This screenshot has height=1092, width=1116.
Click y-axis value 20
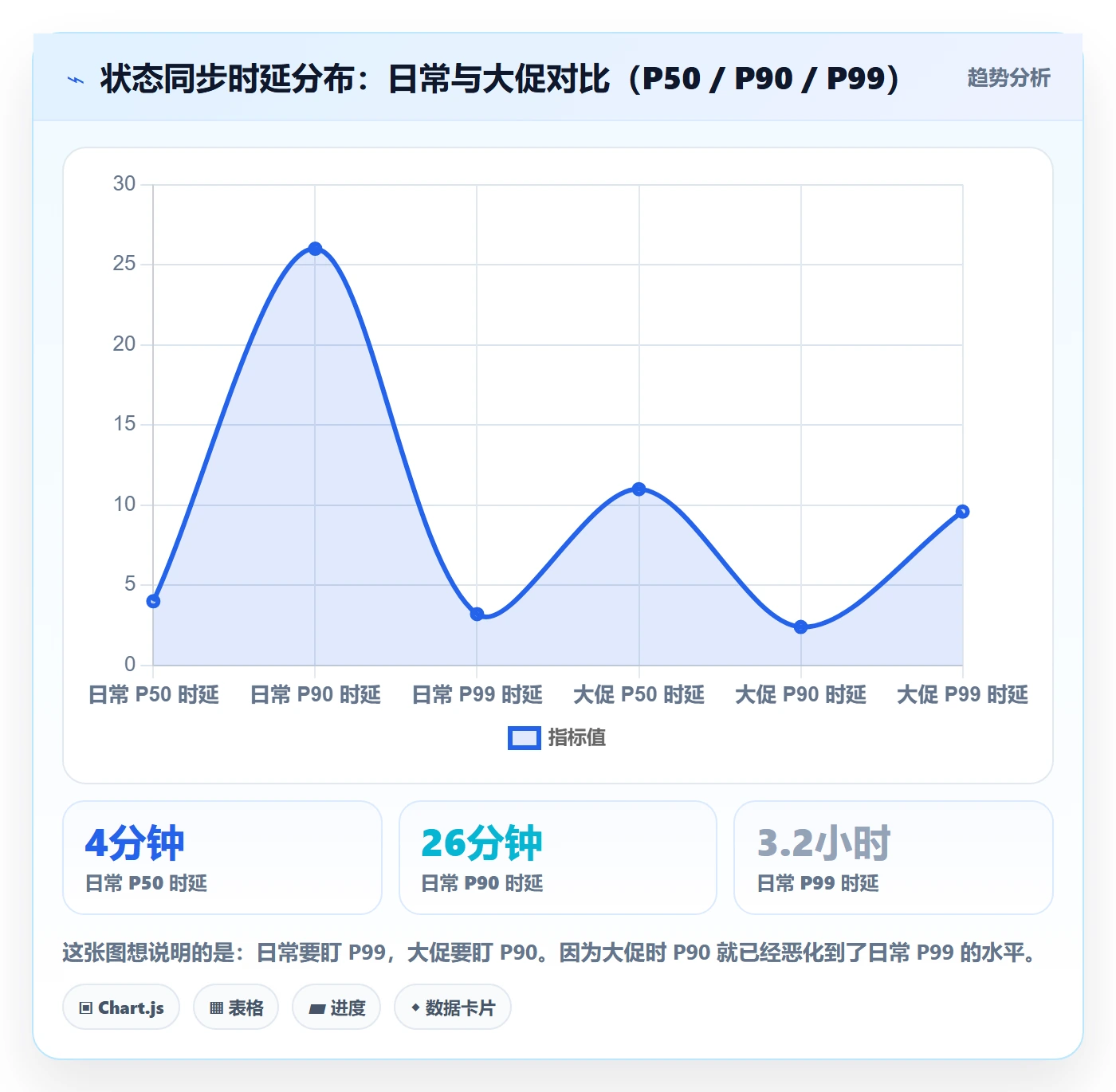pyautogui.click(x=124, y=344)
